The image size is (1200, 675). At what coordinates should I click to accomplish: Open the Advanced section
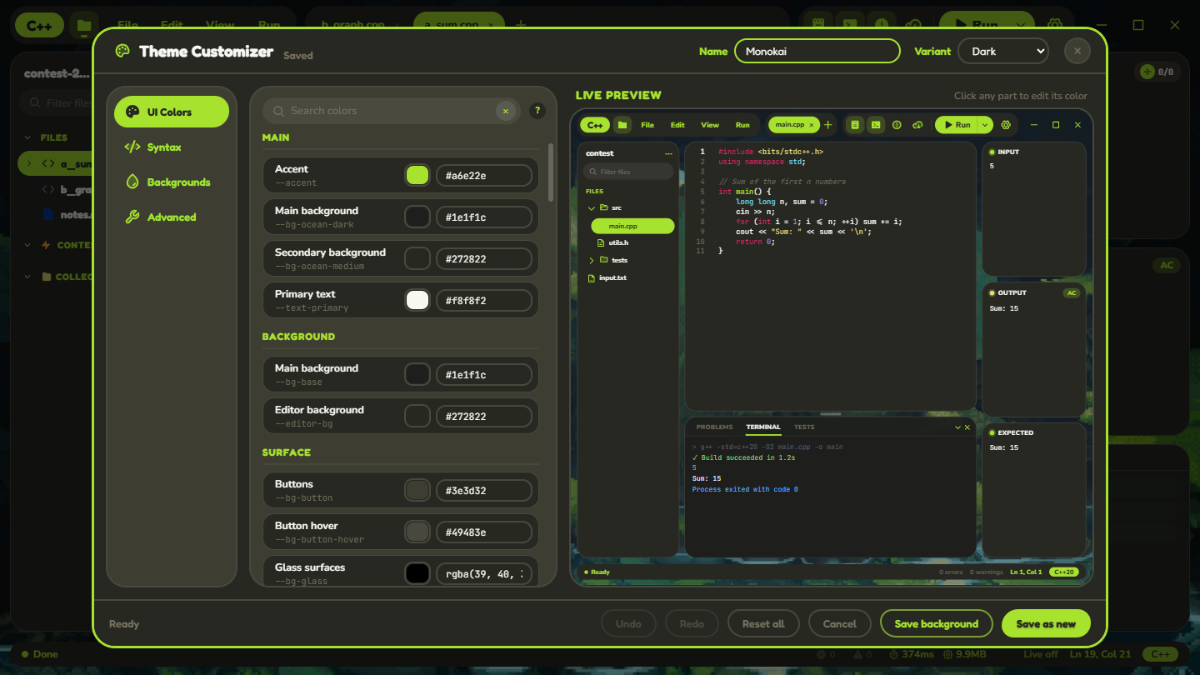click(171, 217)
